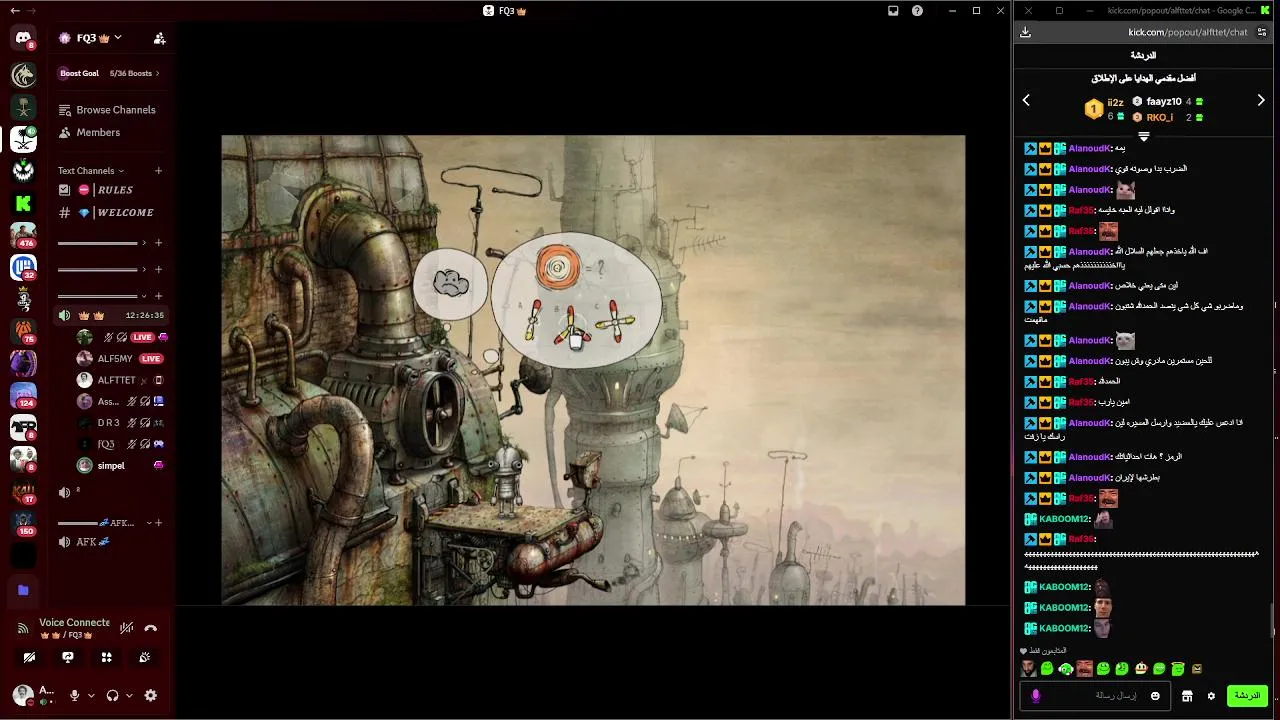
Task: Click the Discord back navigation arrow
Action: pyautogui.click(x=14, y=11)
